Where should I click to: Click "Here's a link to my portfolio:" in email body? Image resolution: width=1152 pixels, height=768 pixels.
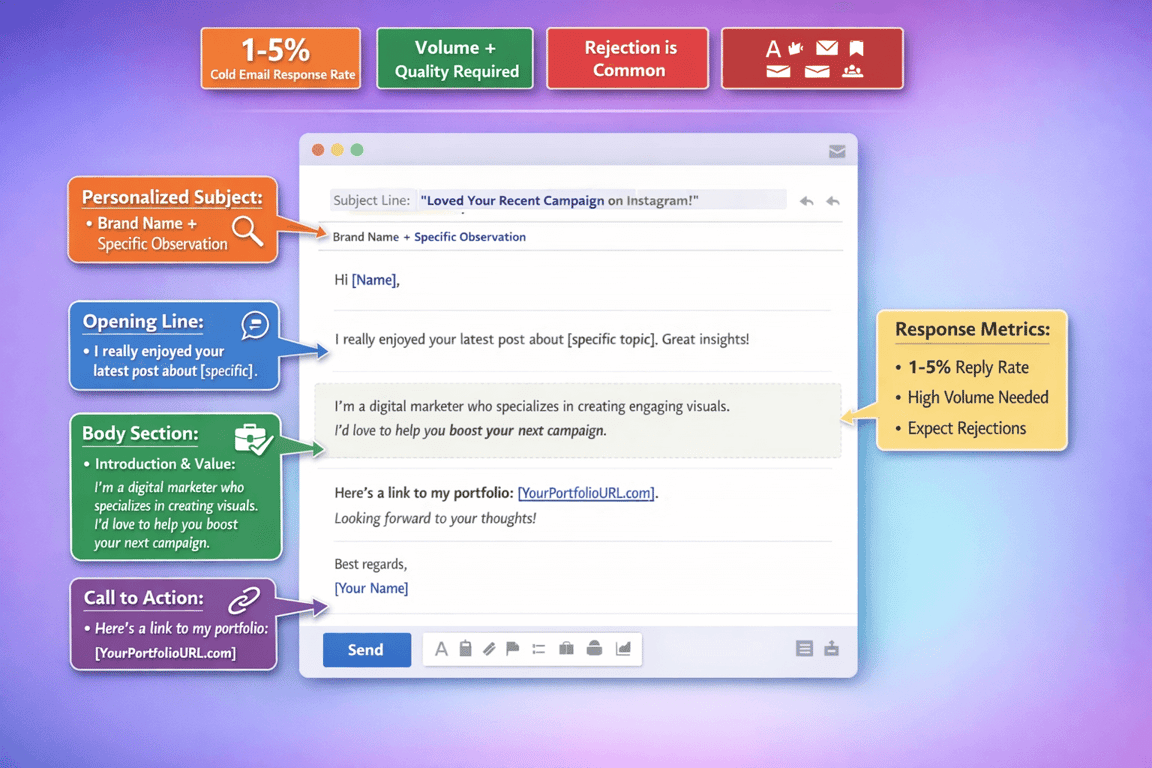tap(424, 493)
